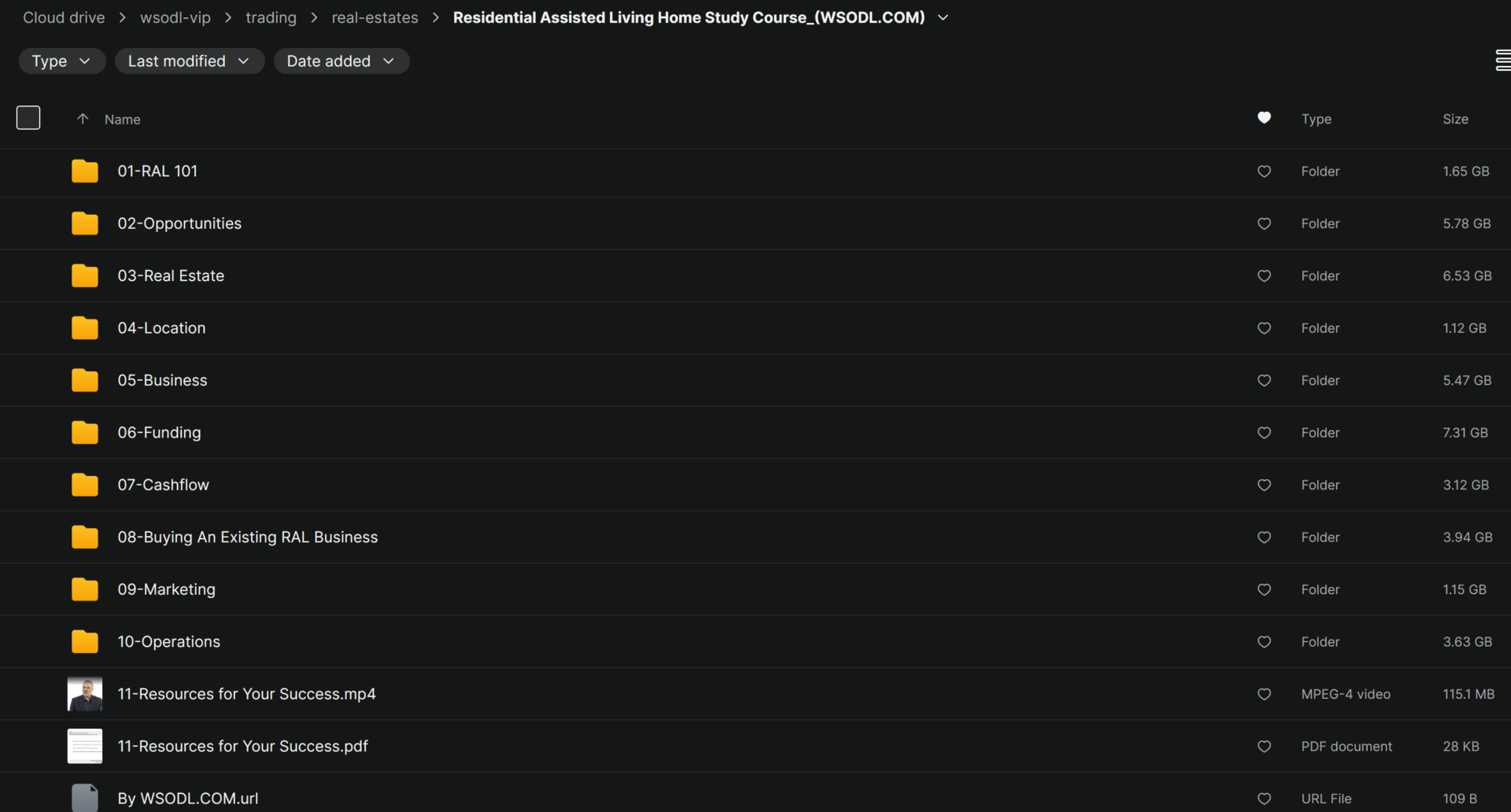The height and width of the screenshot is (812, 1511).
Task: Favorite the 02-Opportunities folder
Action: [x=1264, y=223]
